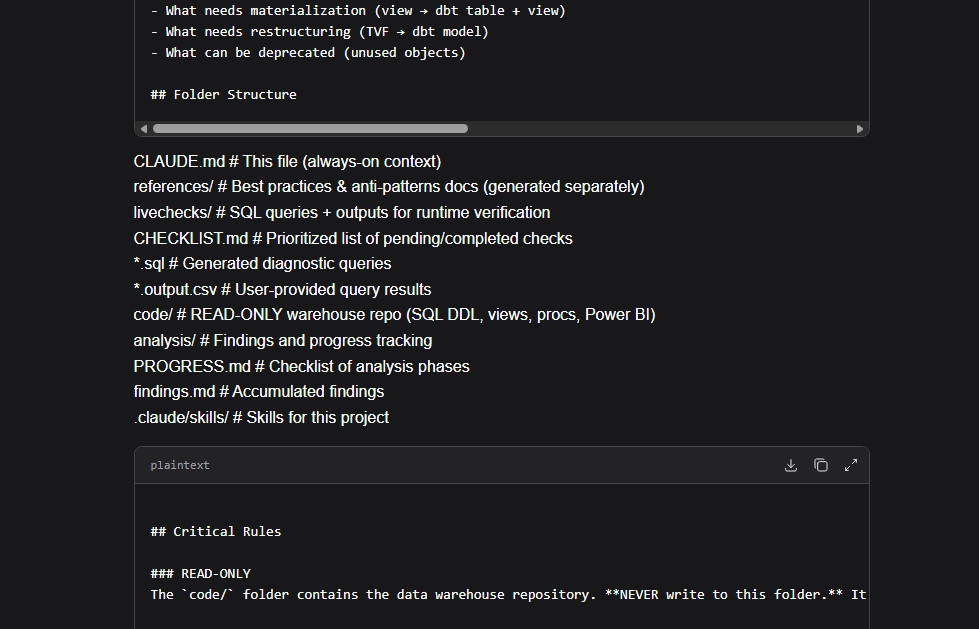Click the CHECKLIST.md description line
The height and width of the screenshot is (629, 979).
(x=353, y=239)
